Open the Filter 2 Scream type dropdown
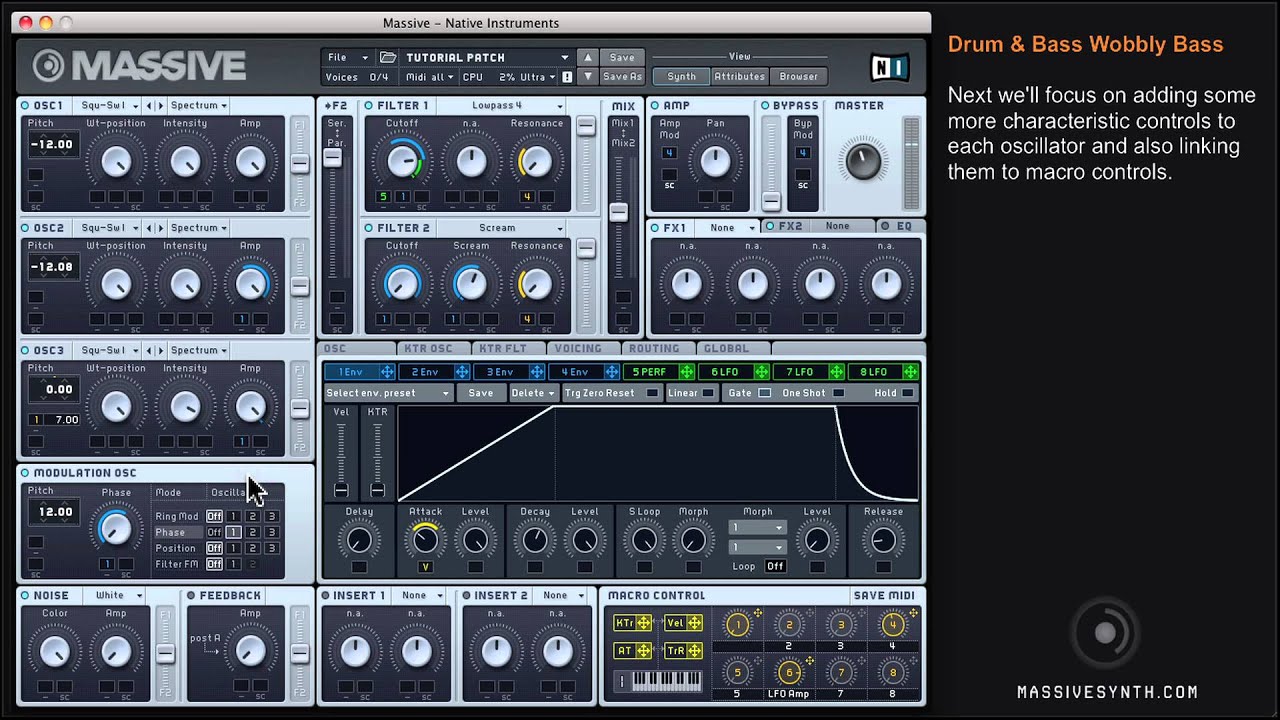The width and height of the screenshot is (1280, 720). (x=503, y=228)
